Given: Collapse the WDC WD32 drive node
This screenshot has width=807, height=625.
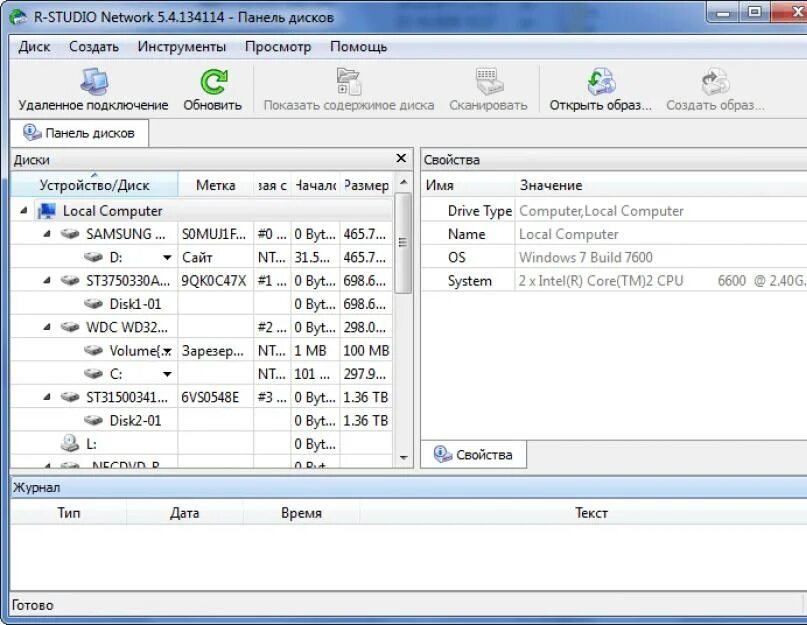Looking at the screenshot, I should pos(47,327).
